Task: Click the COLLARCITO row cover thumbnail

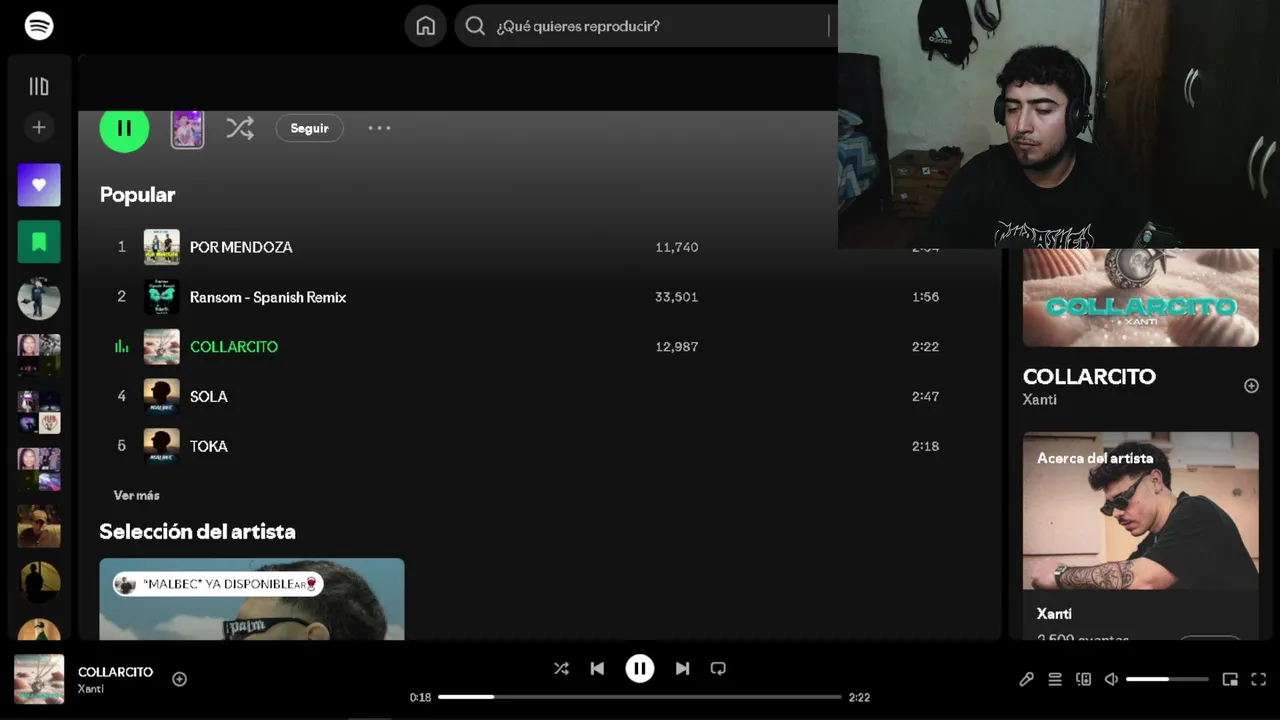Action: pyautogui.click(x=162, y=347)
